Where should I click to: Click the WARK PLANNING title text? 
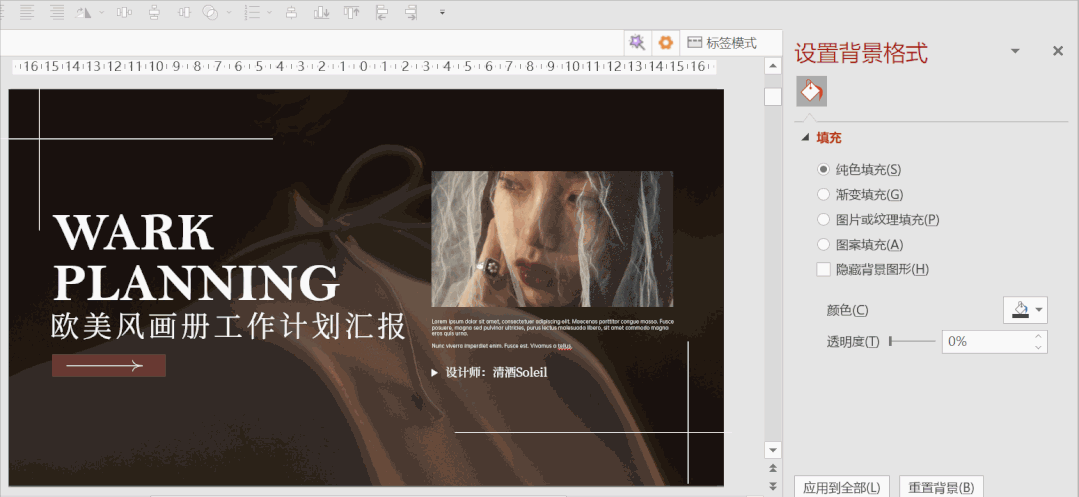coord(196,257)
